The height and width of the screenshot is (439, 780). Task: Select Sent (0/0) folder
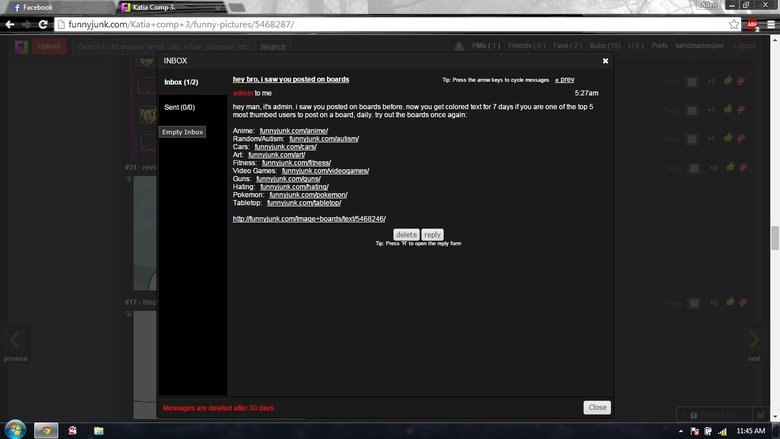pyautogui.click(x=179, y=107)
